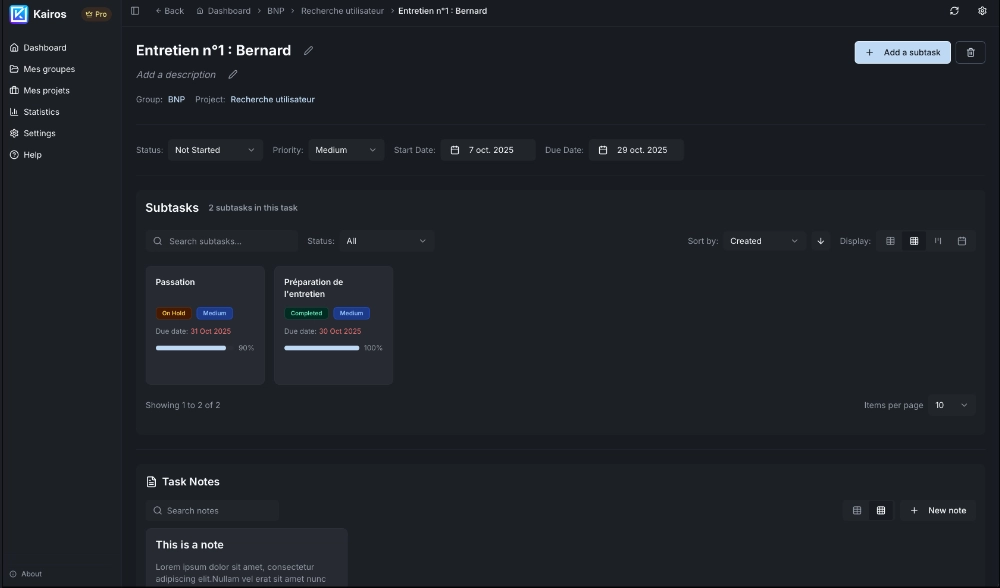Image resolution: width=1000 pixels, height=588 pixels.
Task: Open the settings gear in the top bar
Action: point(981,10)
